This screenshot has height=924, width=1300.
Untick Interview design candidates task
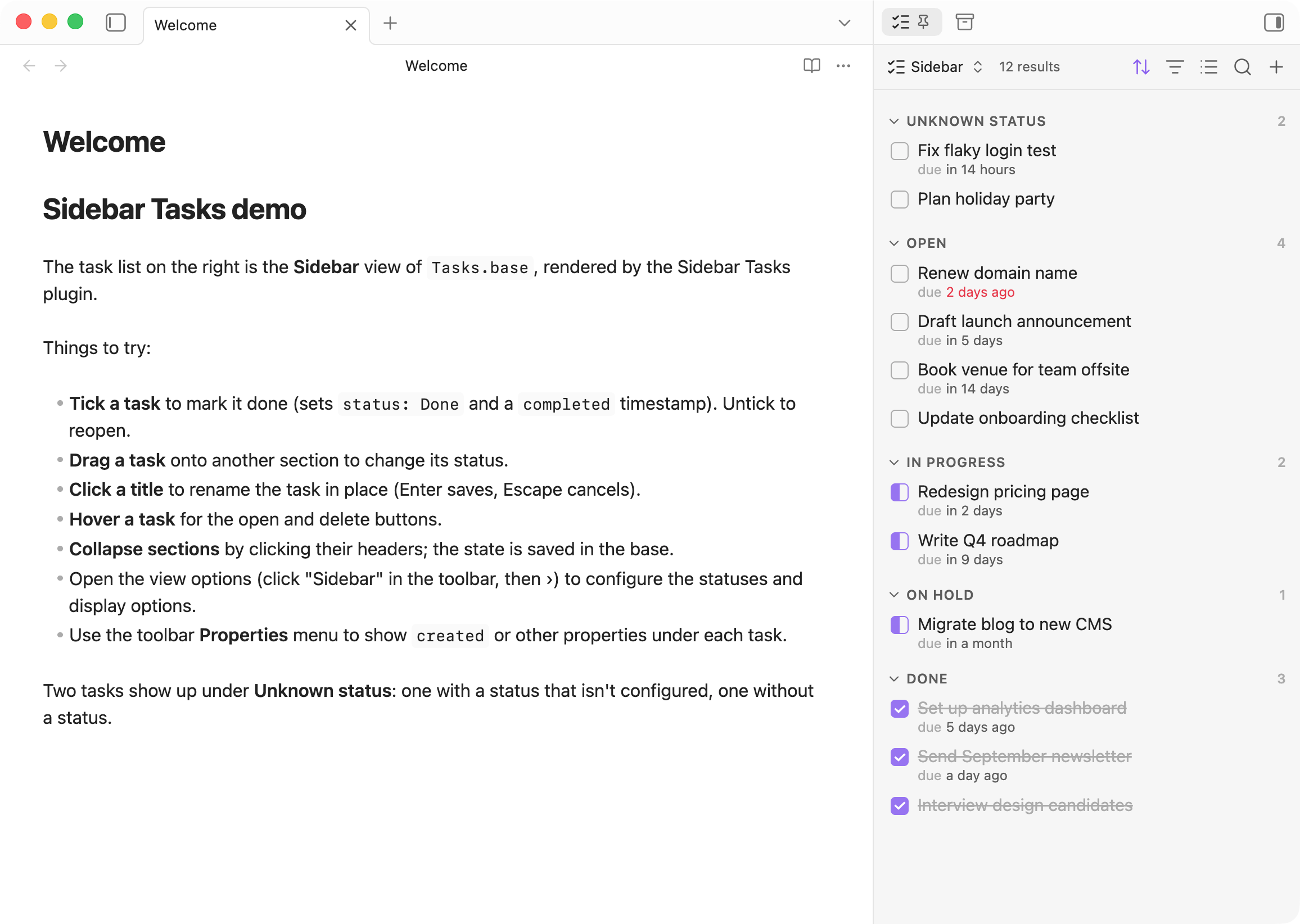[x=899, y=806]
